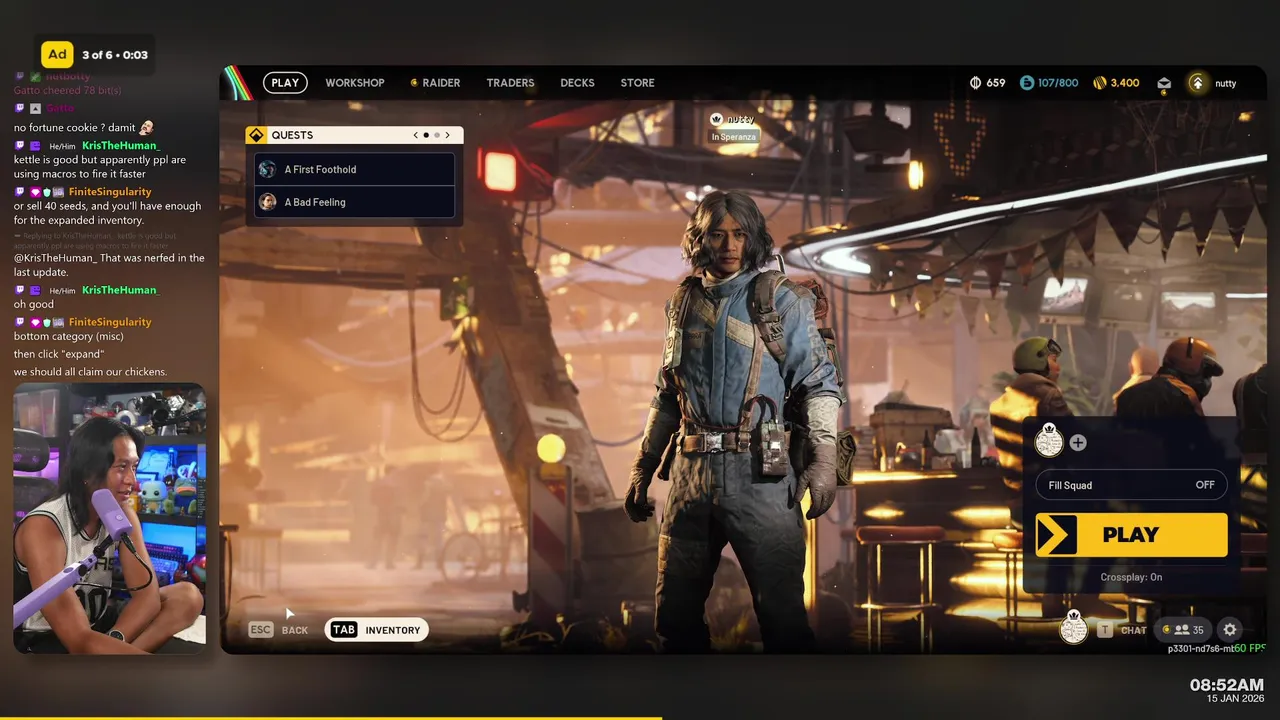
Task: Click the A First Foothold quest giver portrait
Action: coord(267,169)
